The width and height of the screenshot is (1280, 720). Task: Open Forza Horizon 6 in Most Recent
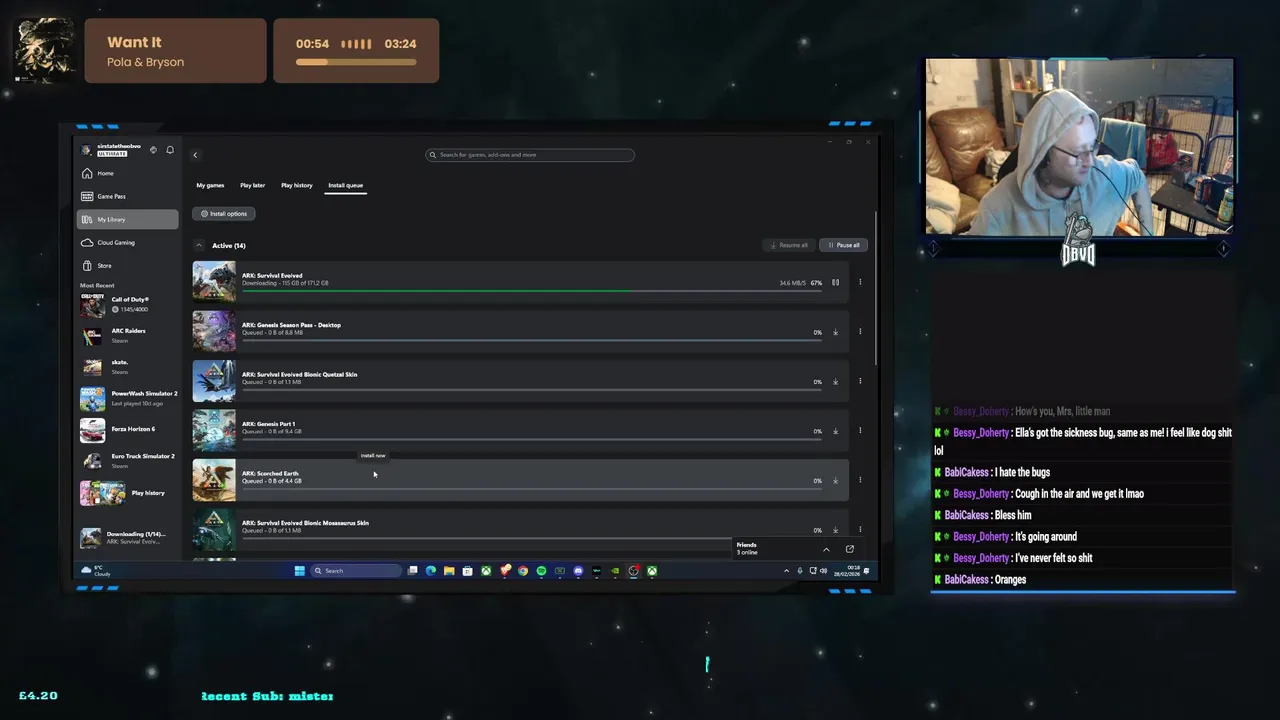[128, 429]
